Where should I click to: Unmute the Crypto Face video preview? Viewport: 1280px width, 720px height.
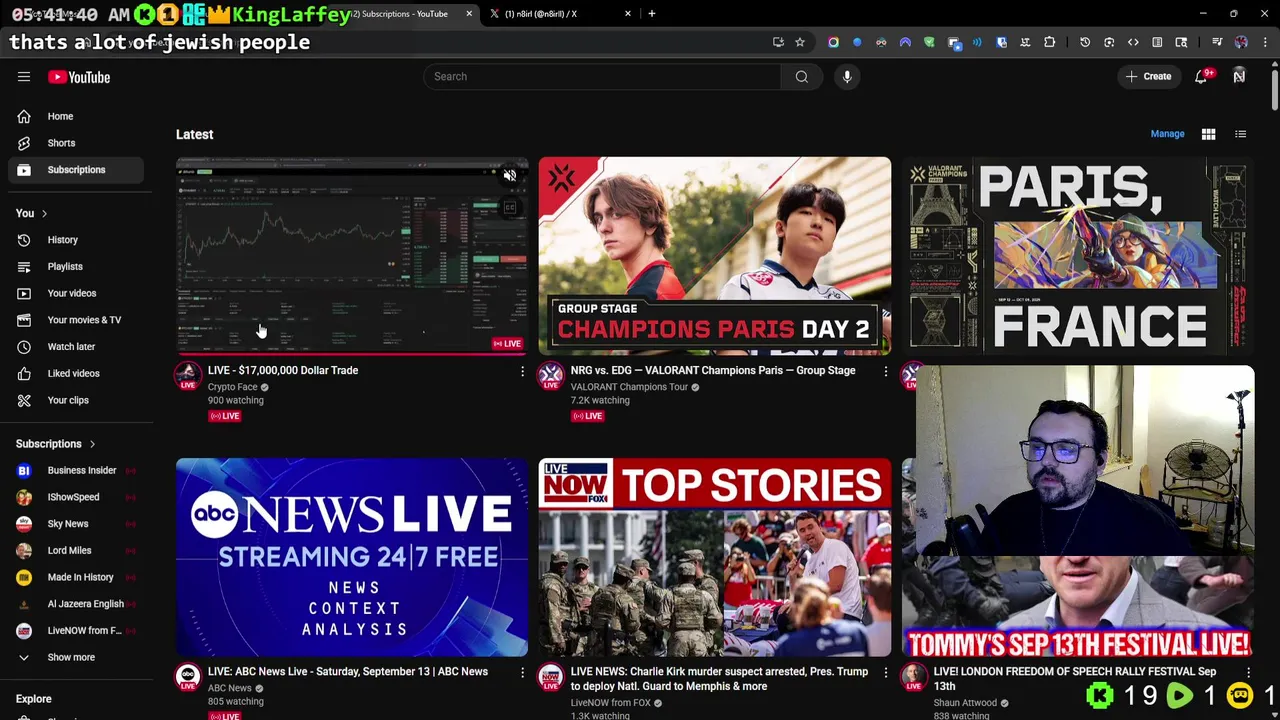[x=510, y=176]
